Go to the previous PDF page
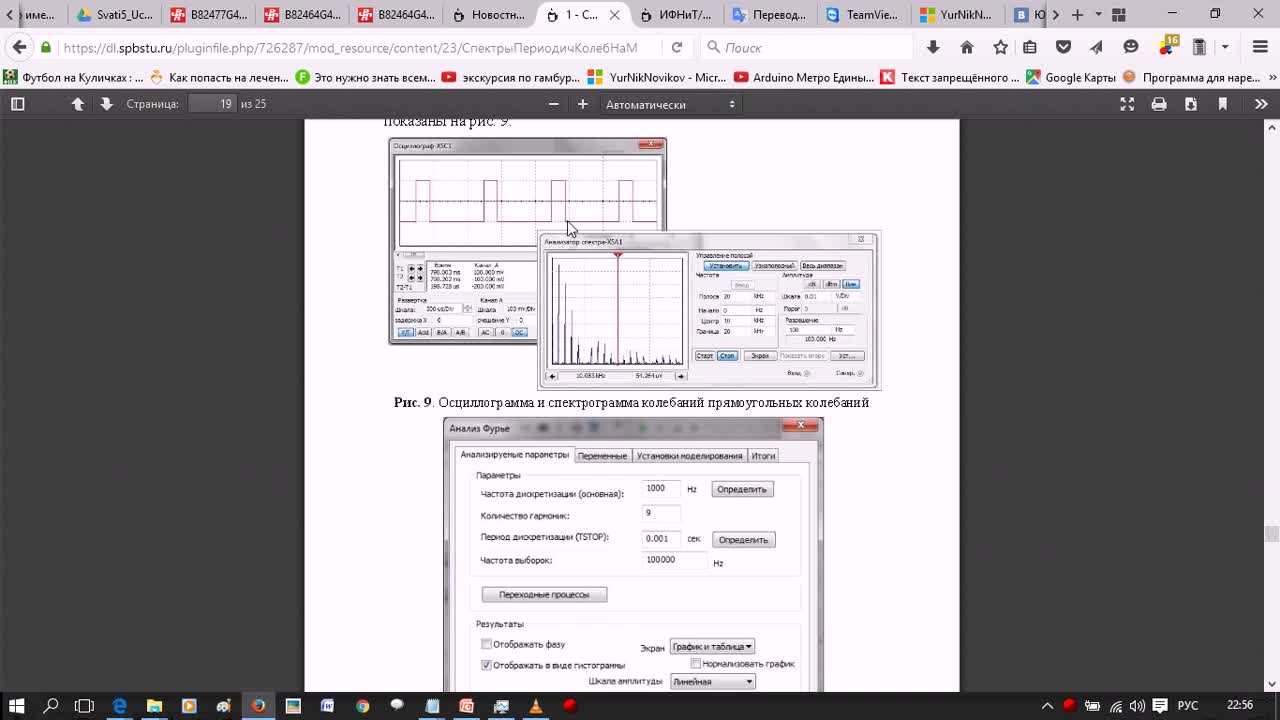1280x720 pixels. pyautogui.click(x=77, y=104)
